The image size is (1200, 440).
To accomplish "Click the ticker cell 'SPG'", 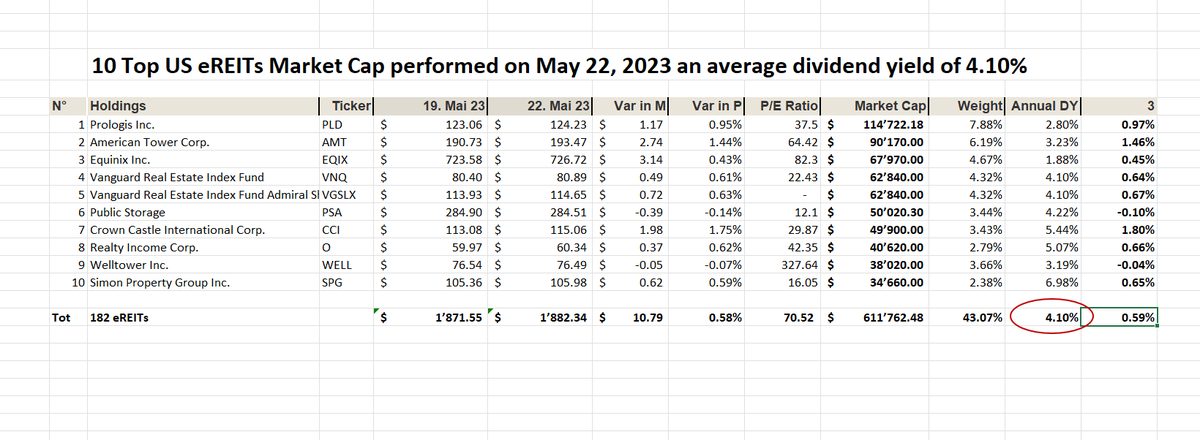I will [345, 282].
